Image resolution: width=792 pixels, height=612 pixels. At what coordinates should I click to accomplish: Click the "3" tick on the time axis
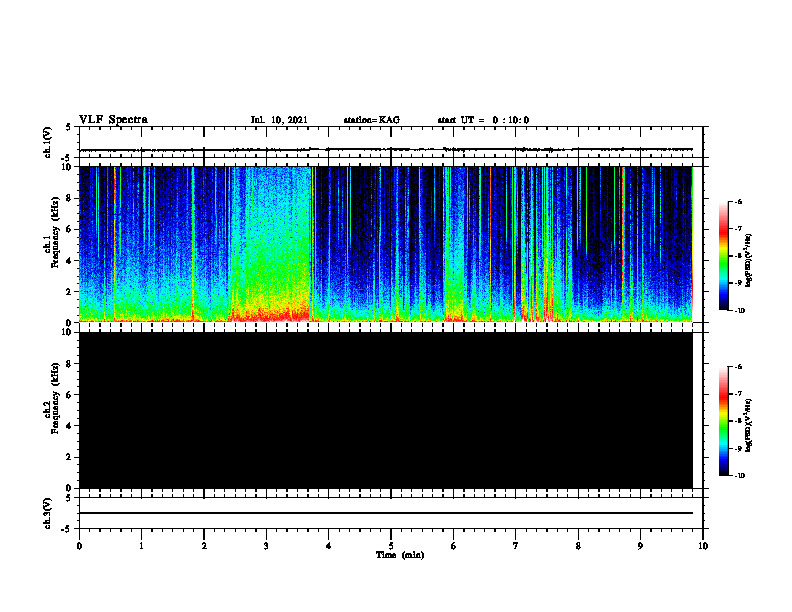tap(266, 546)
